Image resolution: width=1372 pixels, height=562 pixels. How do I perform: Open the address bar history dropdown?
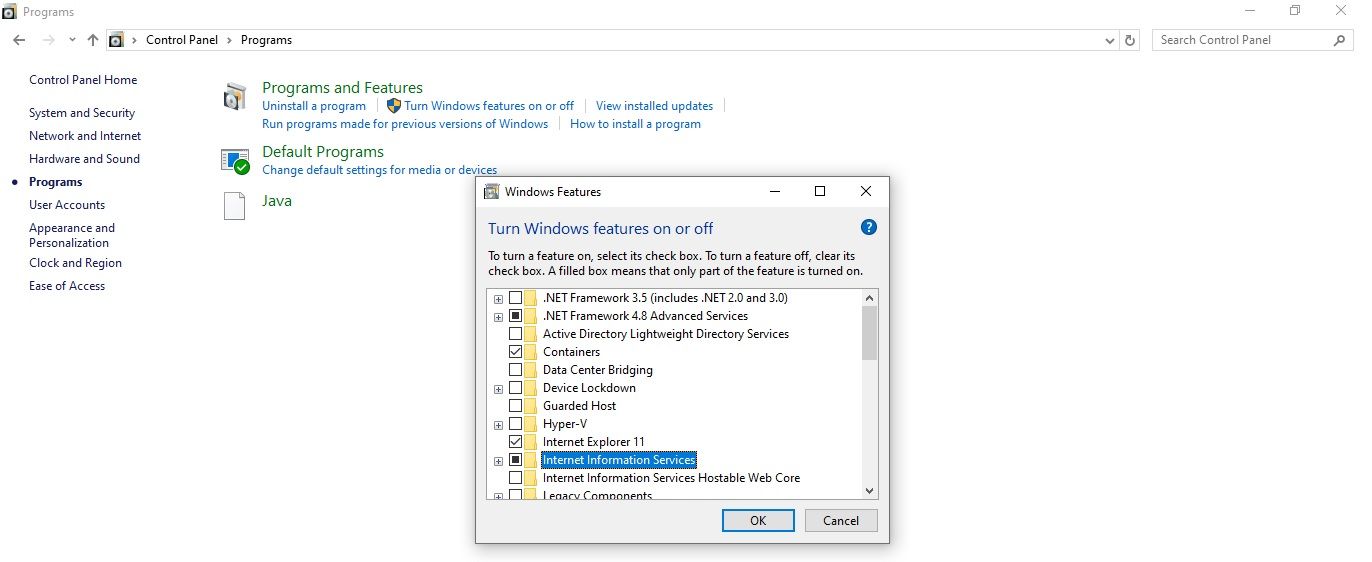point(1110,41)
